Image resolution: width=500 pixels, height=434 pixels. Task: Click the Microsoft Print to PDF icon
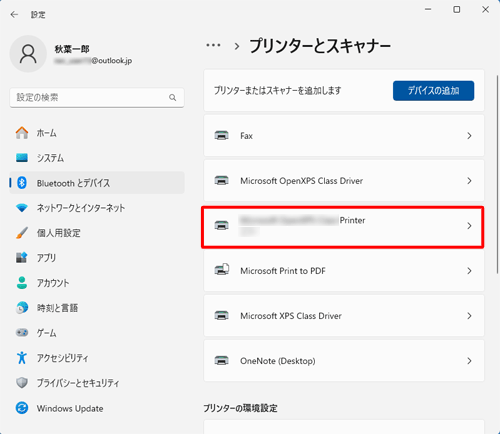[222, 270]
